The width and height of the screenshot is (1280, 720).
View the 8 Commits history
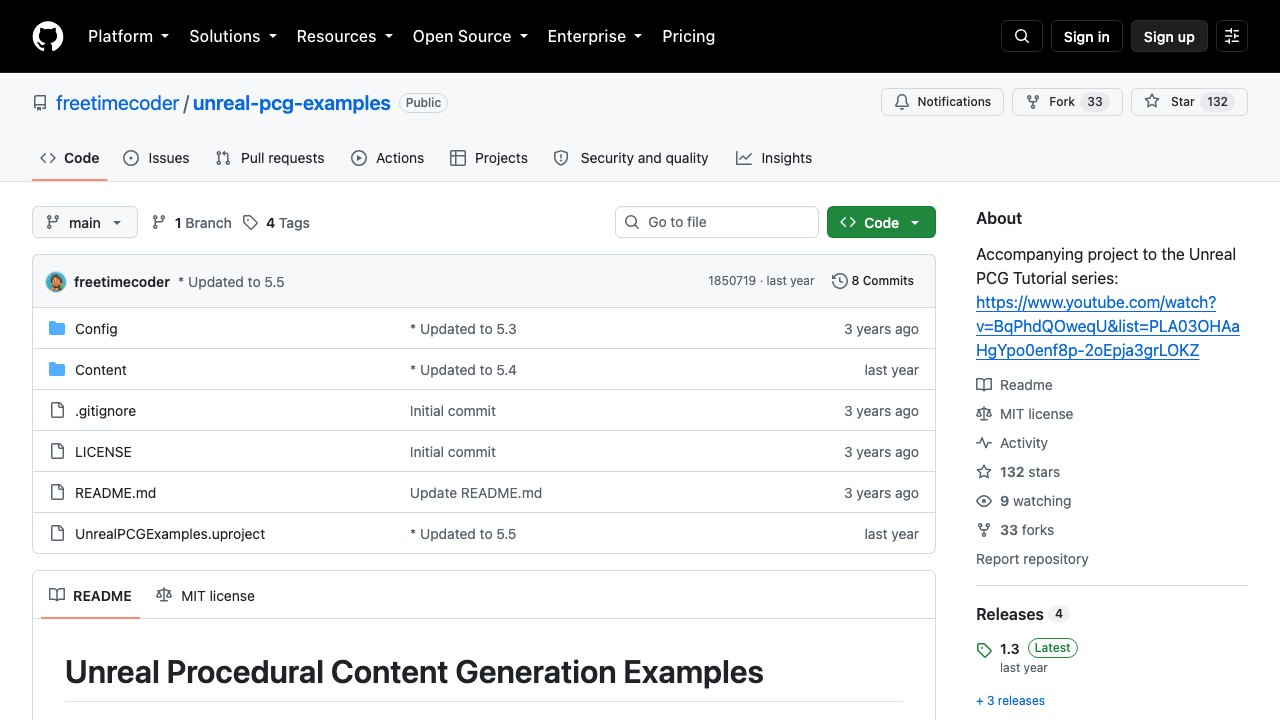[x=873, y=281]
